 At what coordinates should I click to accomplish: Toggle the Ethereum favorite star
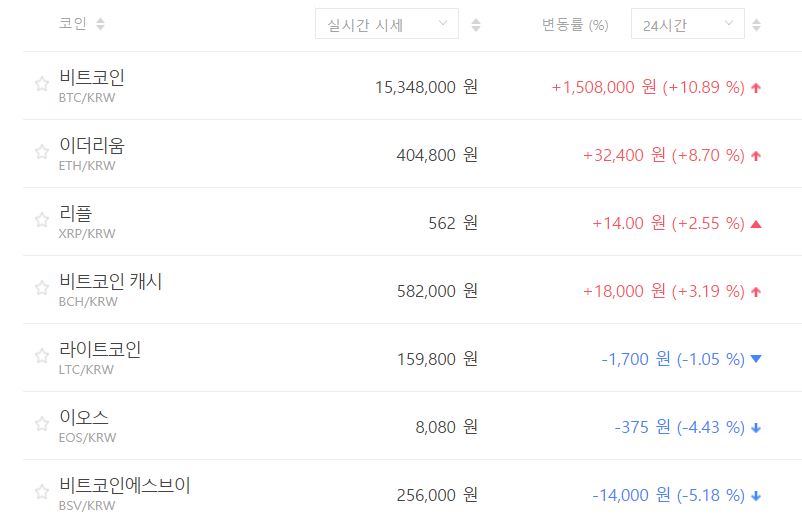(x=42, y=153)
